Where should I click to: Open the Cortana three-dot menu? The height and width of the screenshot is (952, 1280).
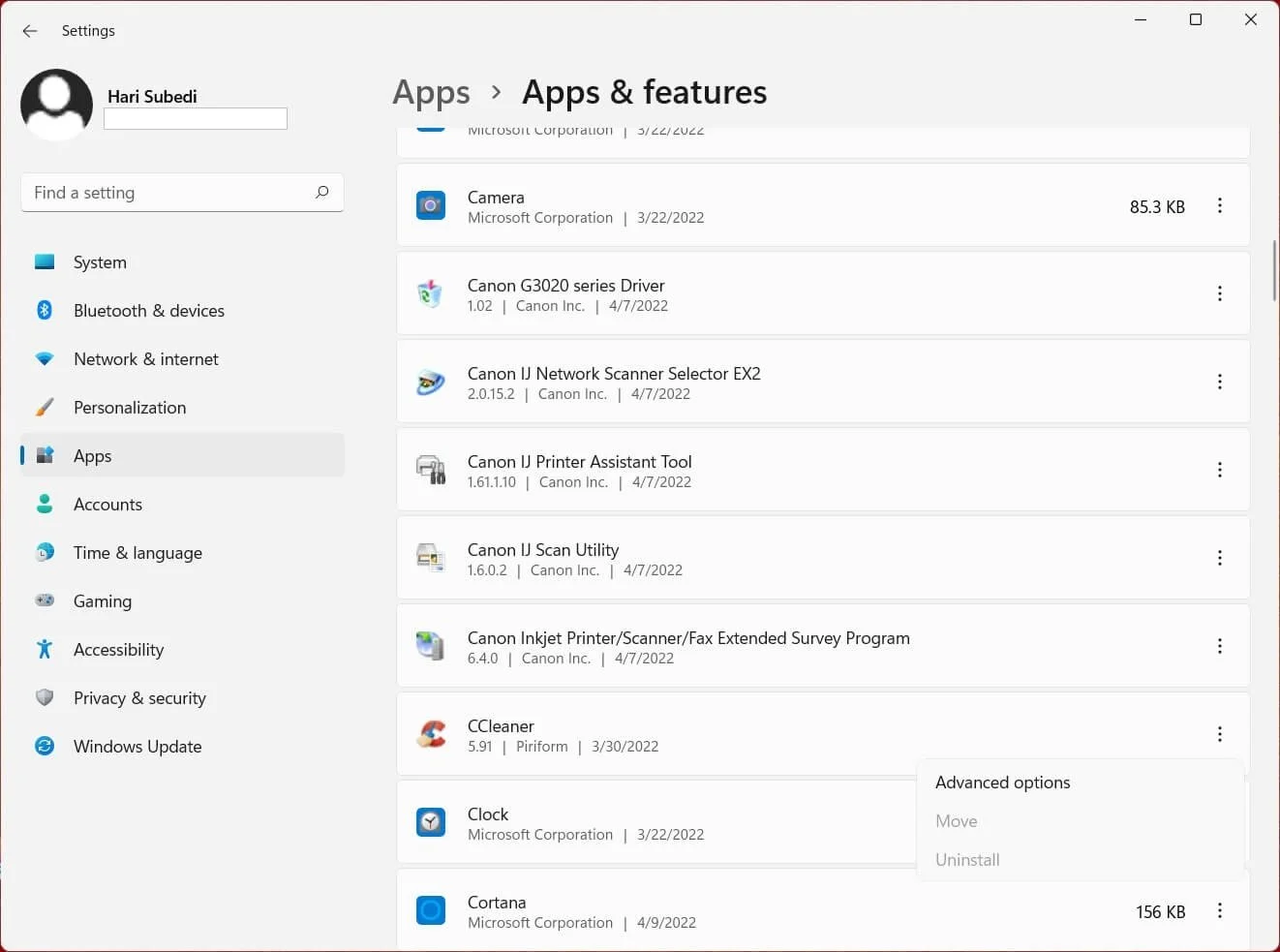click(x=1219, y=910)
